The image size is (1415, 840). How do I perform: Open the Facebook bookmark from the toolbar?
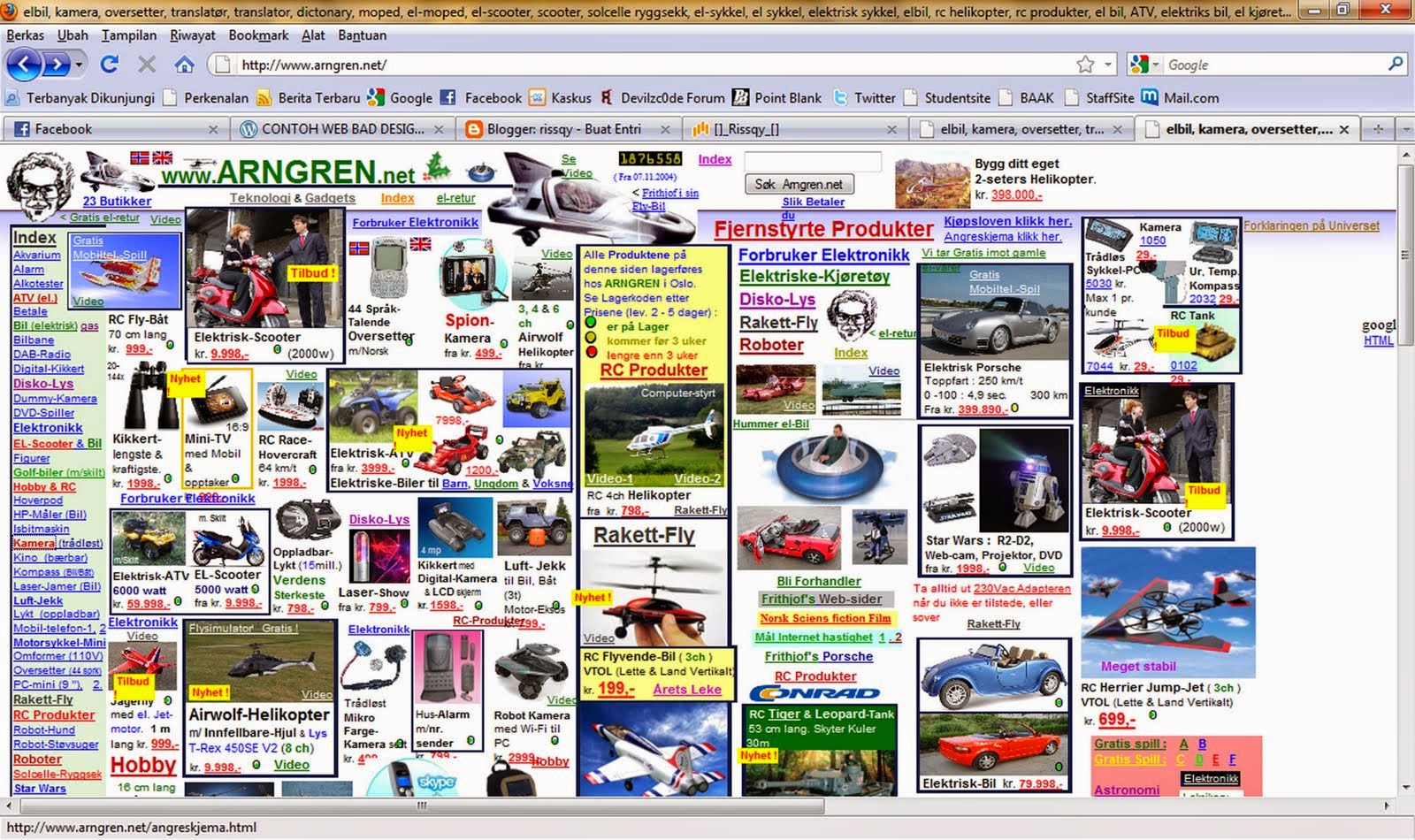pyautogui.click(x=492, y=97)
